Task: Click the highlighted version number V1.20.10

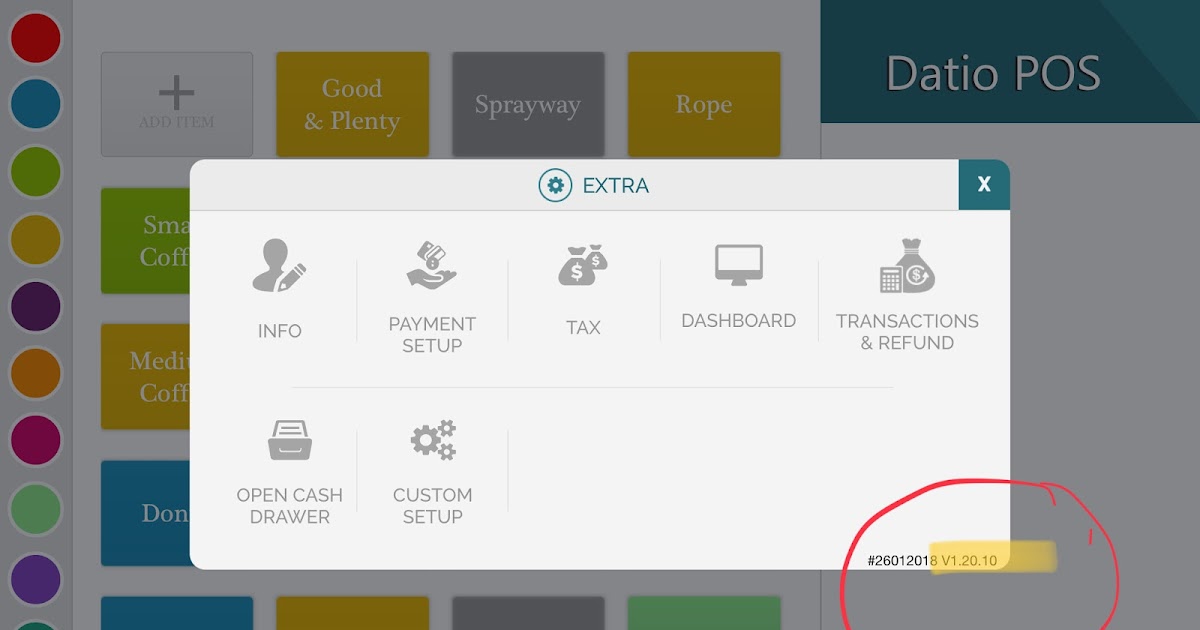Action: point(968,560)
